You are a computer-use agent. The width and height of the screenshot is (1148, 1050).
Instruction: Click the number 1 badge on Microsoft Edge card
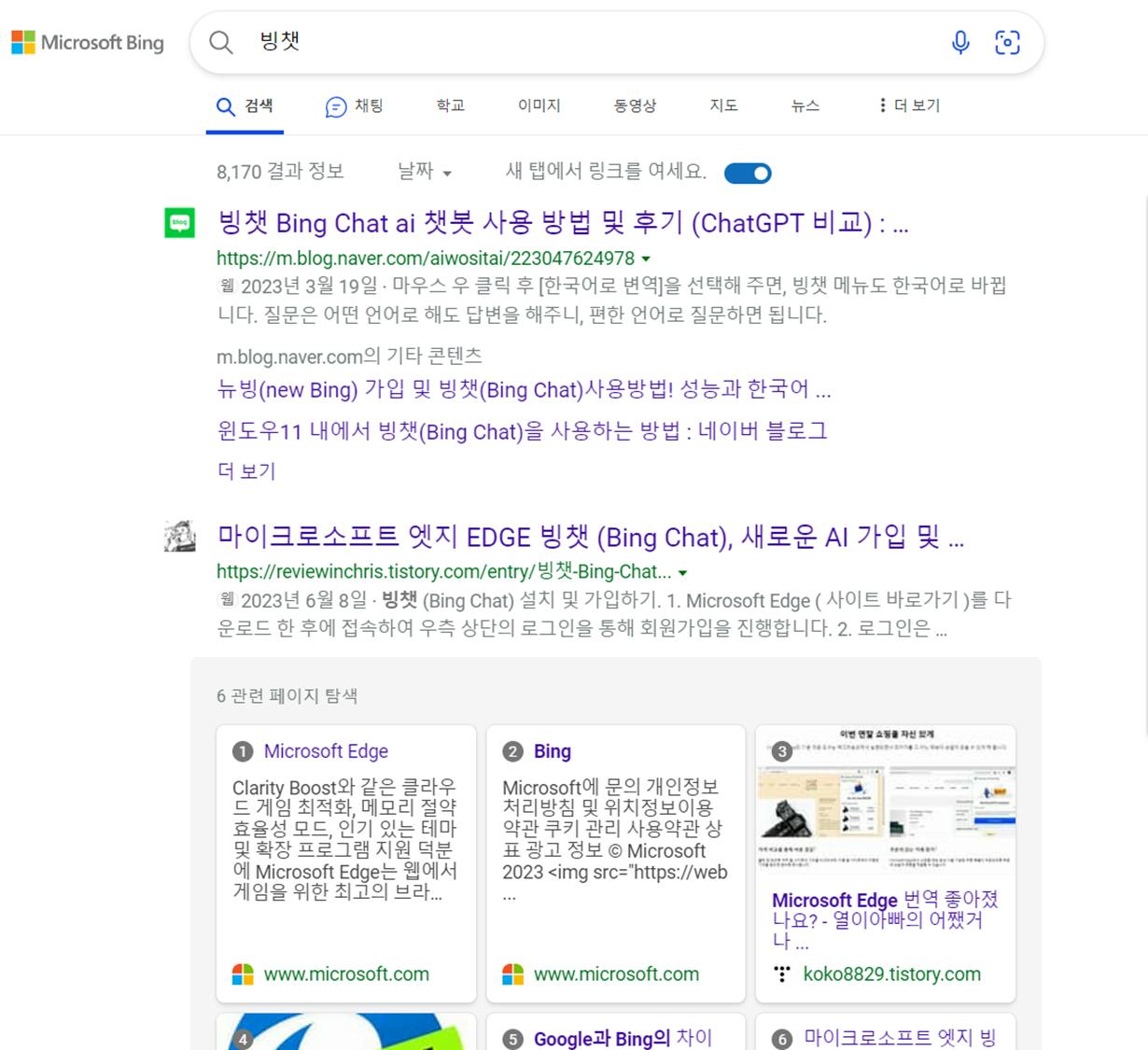pyautogui.click(x=243, y=752)
